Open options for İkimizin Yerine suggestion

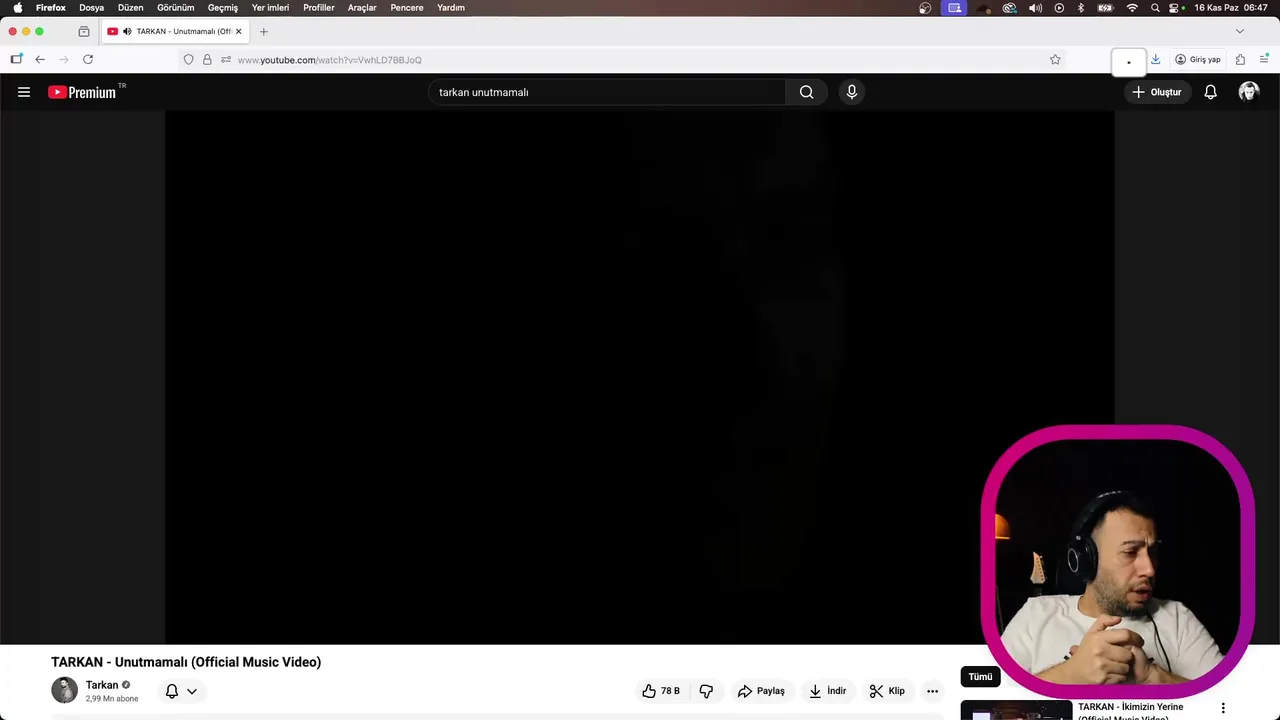(1222, 708)
